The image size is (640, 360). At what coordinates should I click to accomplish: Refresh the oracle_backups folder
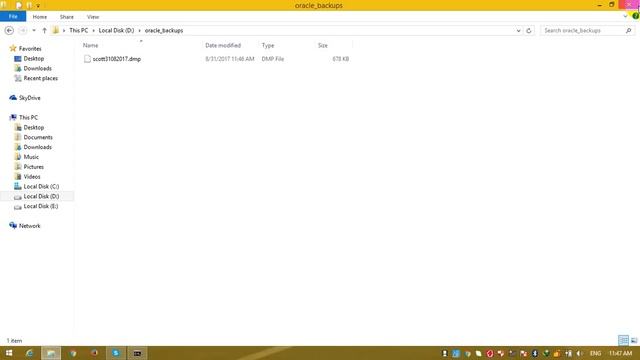[x=529, y=31]
